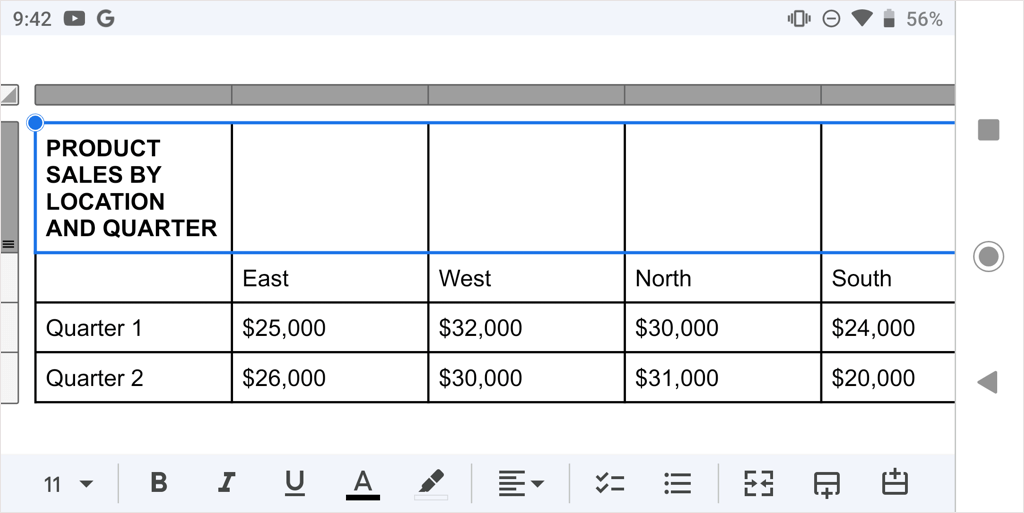
Task: Expand the paragraph alignment dropdown
Action: tap(521, 484)
